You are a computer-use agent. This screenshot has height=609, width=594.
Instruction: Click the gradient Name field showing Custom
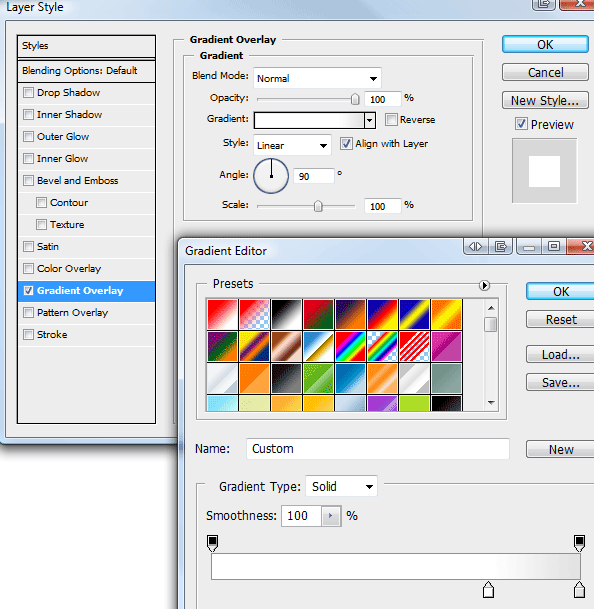[378, 449]
